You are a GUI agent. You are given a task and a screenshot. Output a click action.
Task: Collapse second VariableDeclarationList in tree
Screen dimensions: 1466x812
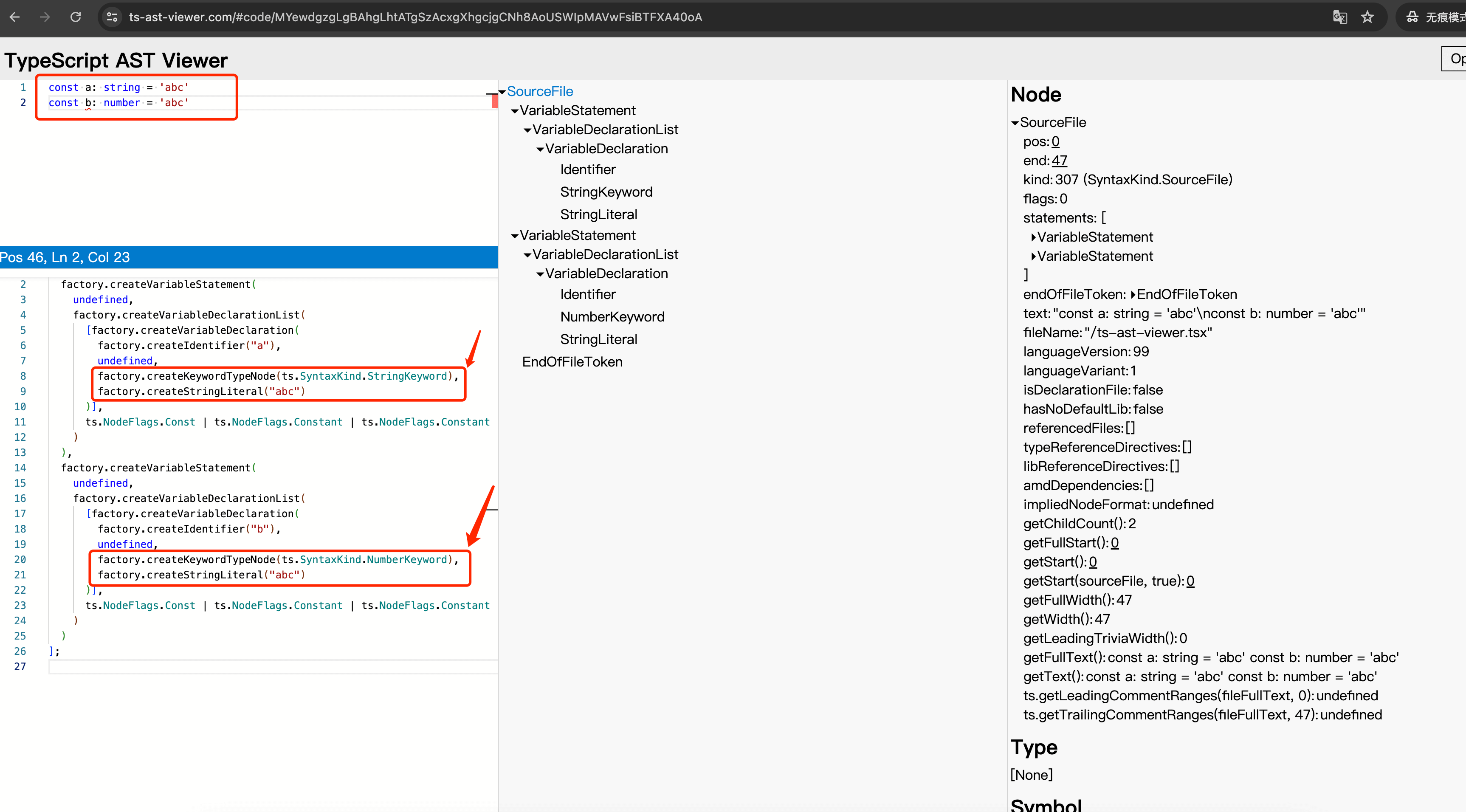[527, 255]
